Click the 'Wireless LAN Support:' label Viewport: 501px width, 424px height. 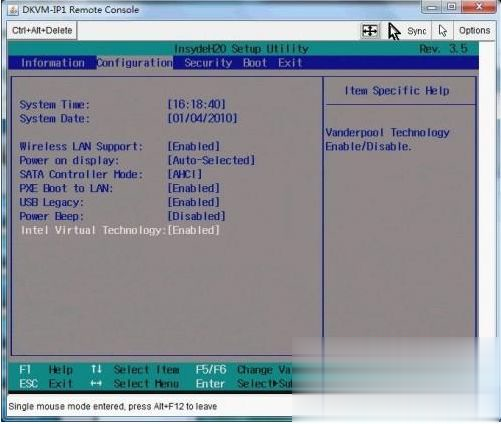coord(81,146)
